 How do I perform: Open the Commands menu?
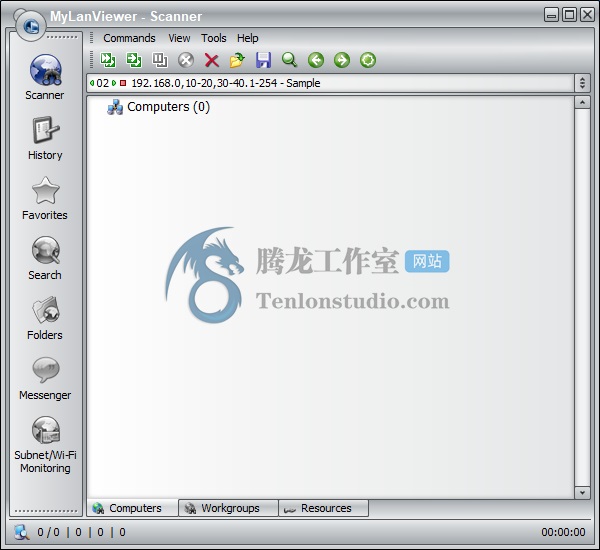[x=129, y=38]
